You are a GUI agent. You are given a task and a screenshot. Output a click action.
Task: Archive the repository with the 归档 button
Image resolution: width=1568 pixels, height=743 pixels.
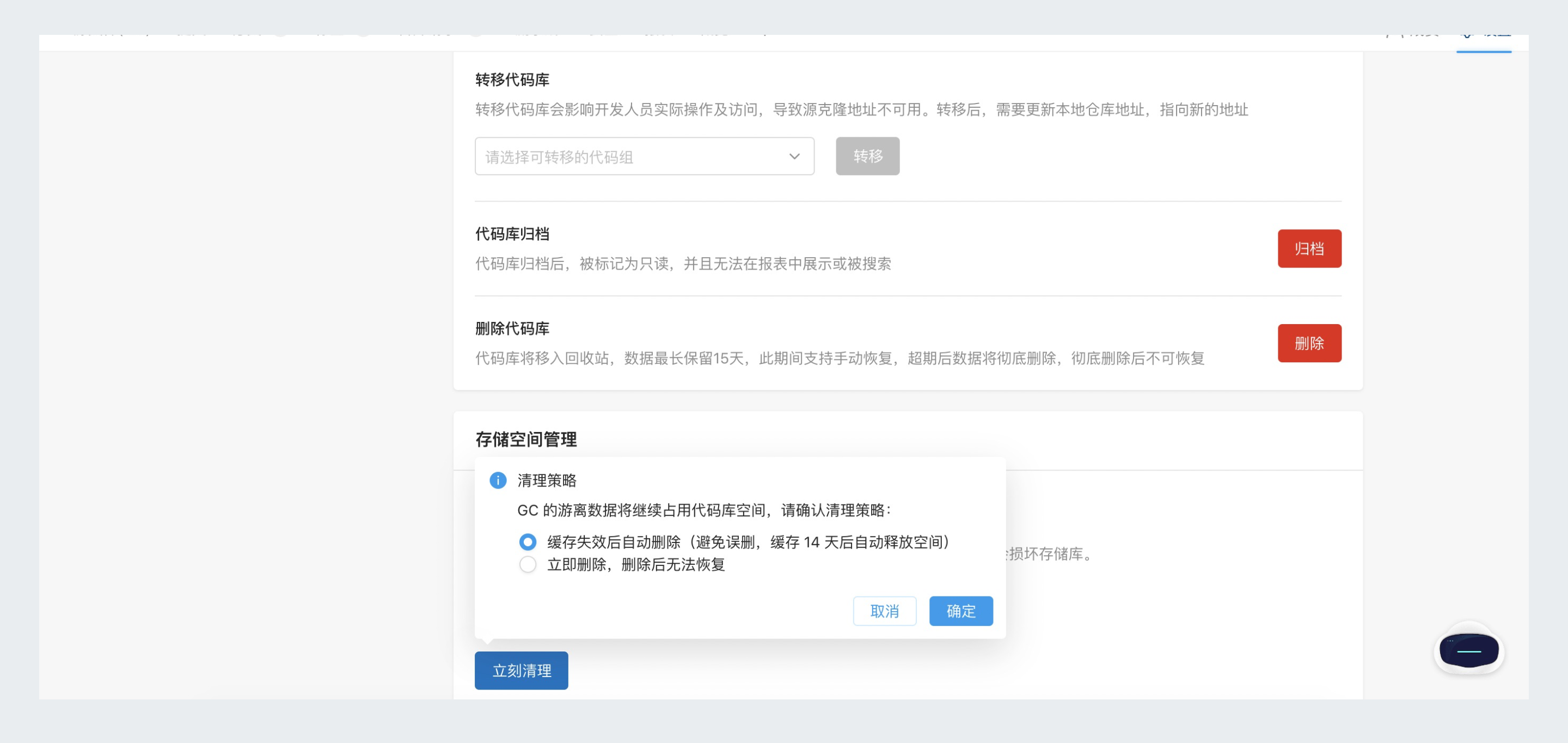[x=1309, y=248]
